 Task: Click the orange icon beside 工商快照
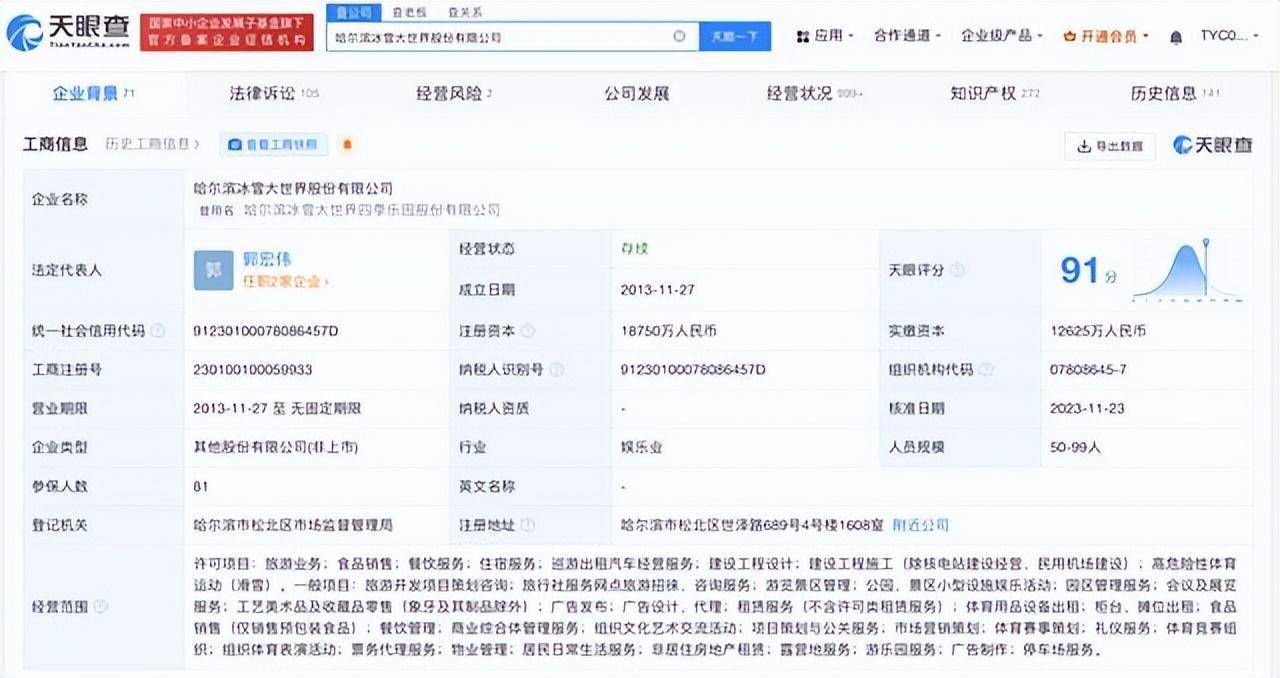tap(347, 144)
